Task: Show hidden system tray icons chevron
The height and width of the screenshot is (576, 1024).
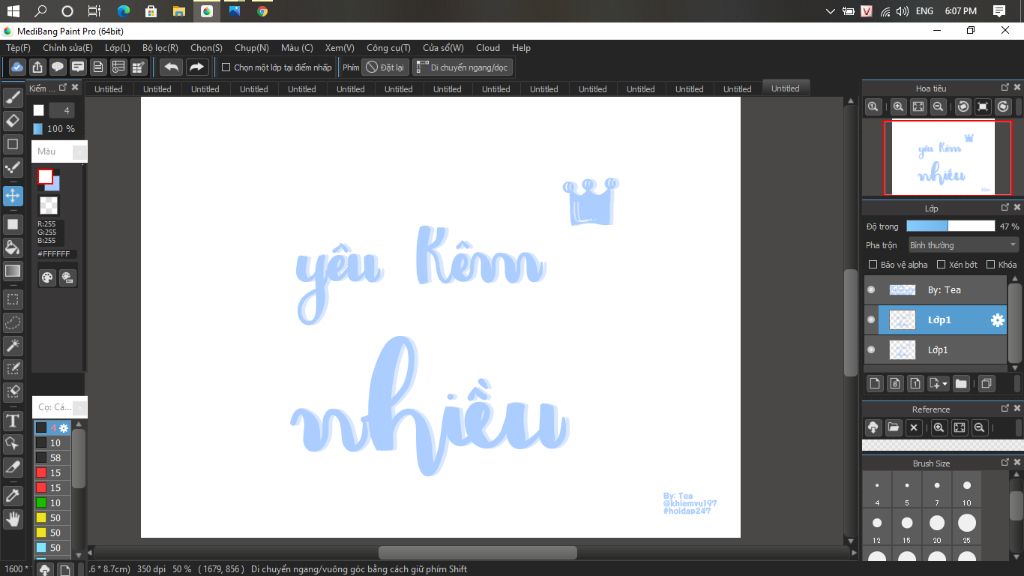Action: (830, 11)
